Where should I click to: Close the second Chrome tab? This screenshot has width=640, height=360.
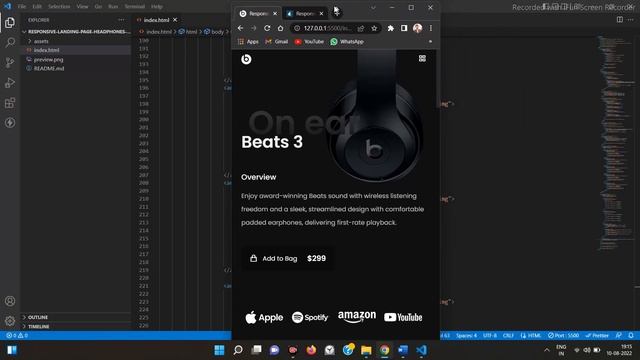point(321,13)
